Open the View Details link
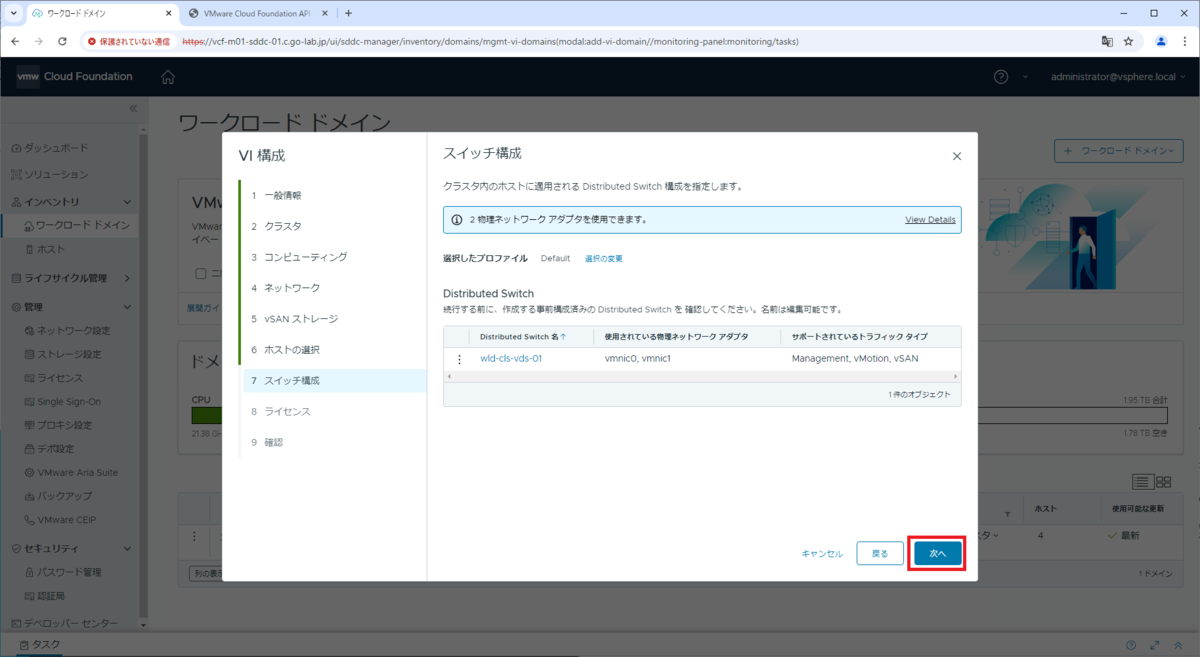 pos(930,219)
